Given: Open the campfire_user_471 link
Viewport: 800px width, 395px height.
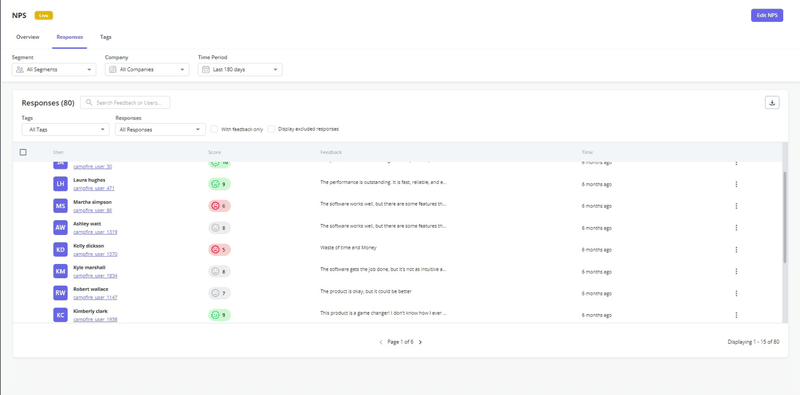Looking at the screenshot, I should (94, 188).
